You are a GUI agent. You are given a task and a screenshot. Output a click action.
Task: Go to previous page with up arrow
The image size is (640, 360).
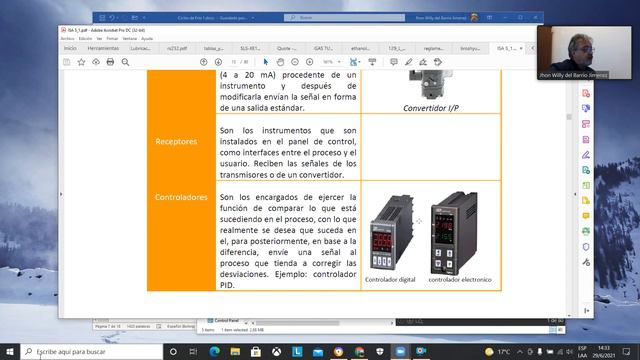tap(204, 62)
